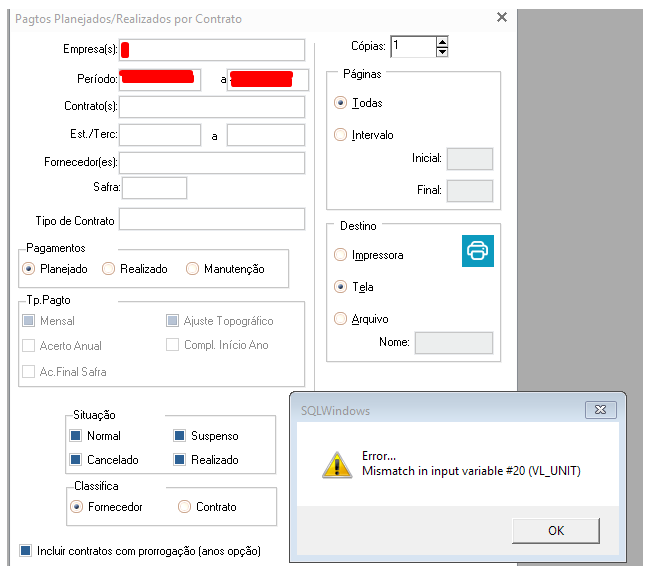Uncheck the Suspenso situação checkbox
Screen dimensions: 647x569
click(x=179, y=436)
